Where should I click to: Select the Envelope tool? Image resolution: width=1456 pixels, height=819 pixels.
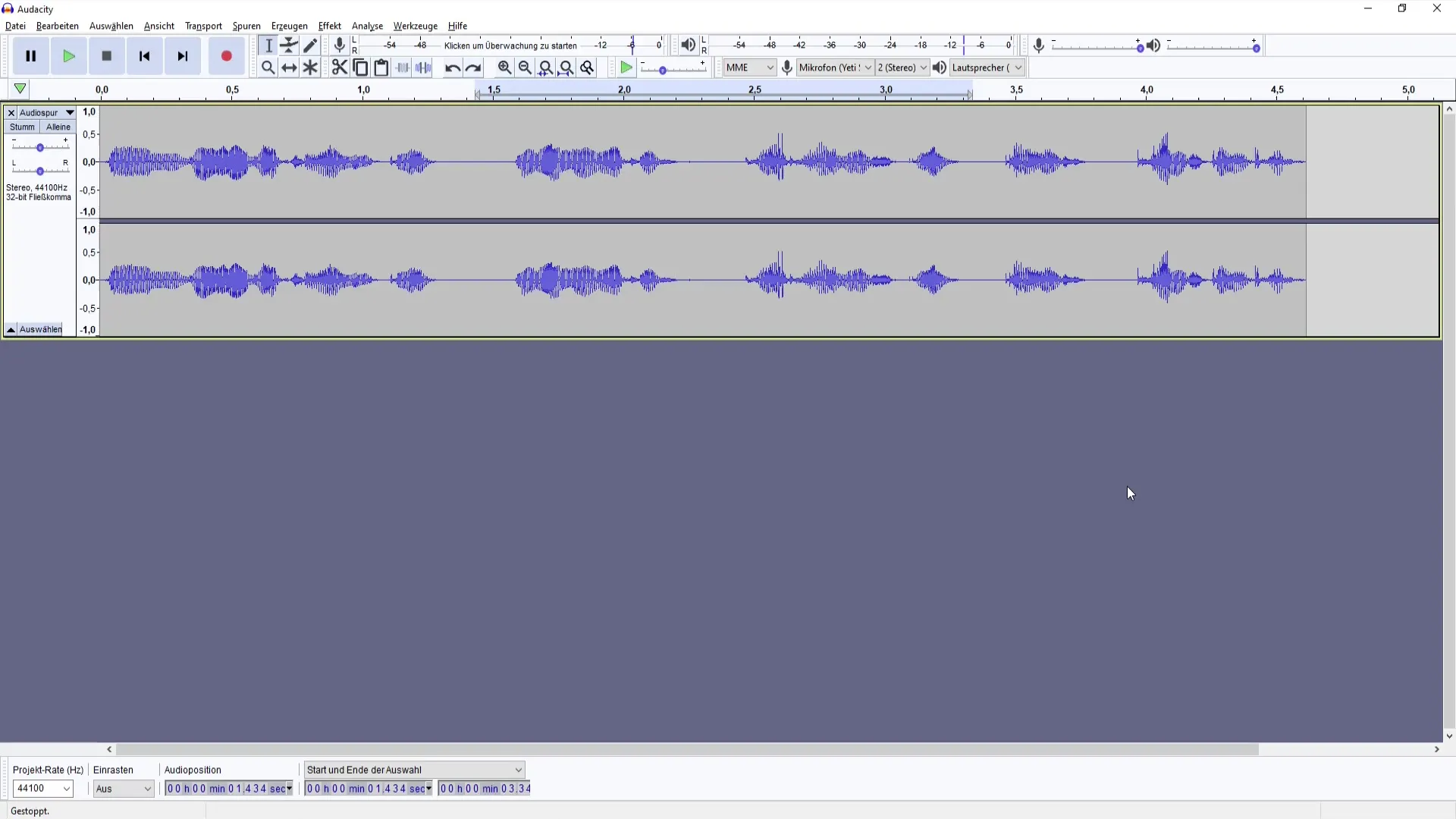pos(289,45)
